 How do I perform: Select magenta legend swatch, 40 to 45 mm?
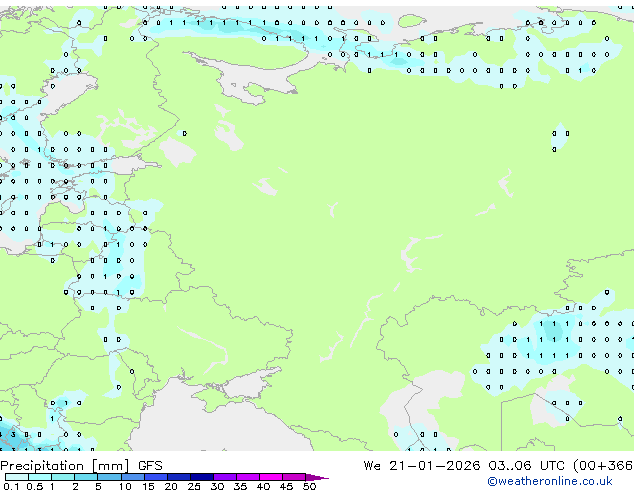point(271,477)
